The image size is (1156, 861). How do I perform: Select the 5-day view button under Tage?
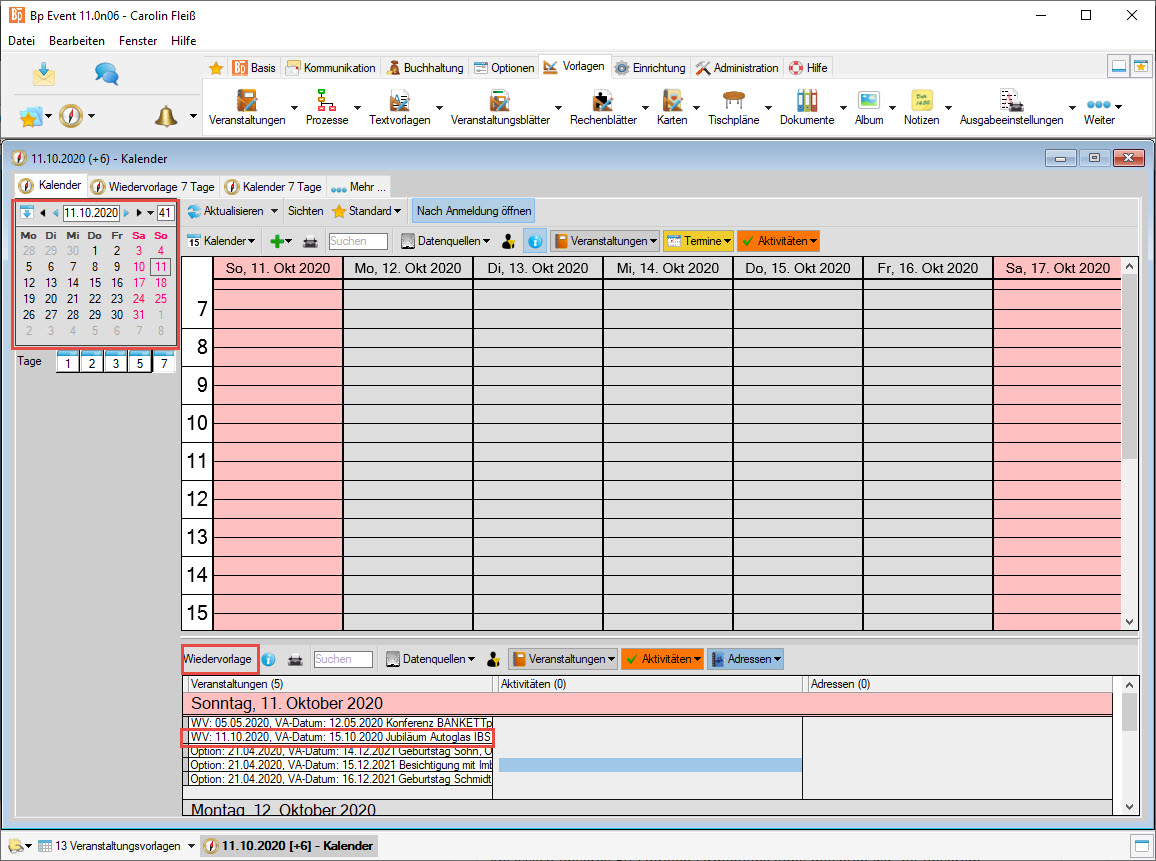coord(140,363)
